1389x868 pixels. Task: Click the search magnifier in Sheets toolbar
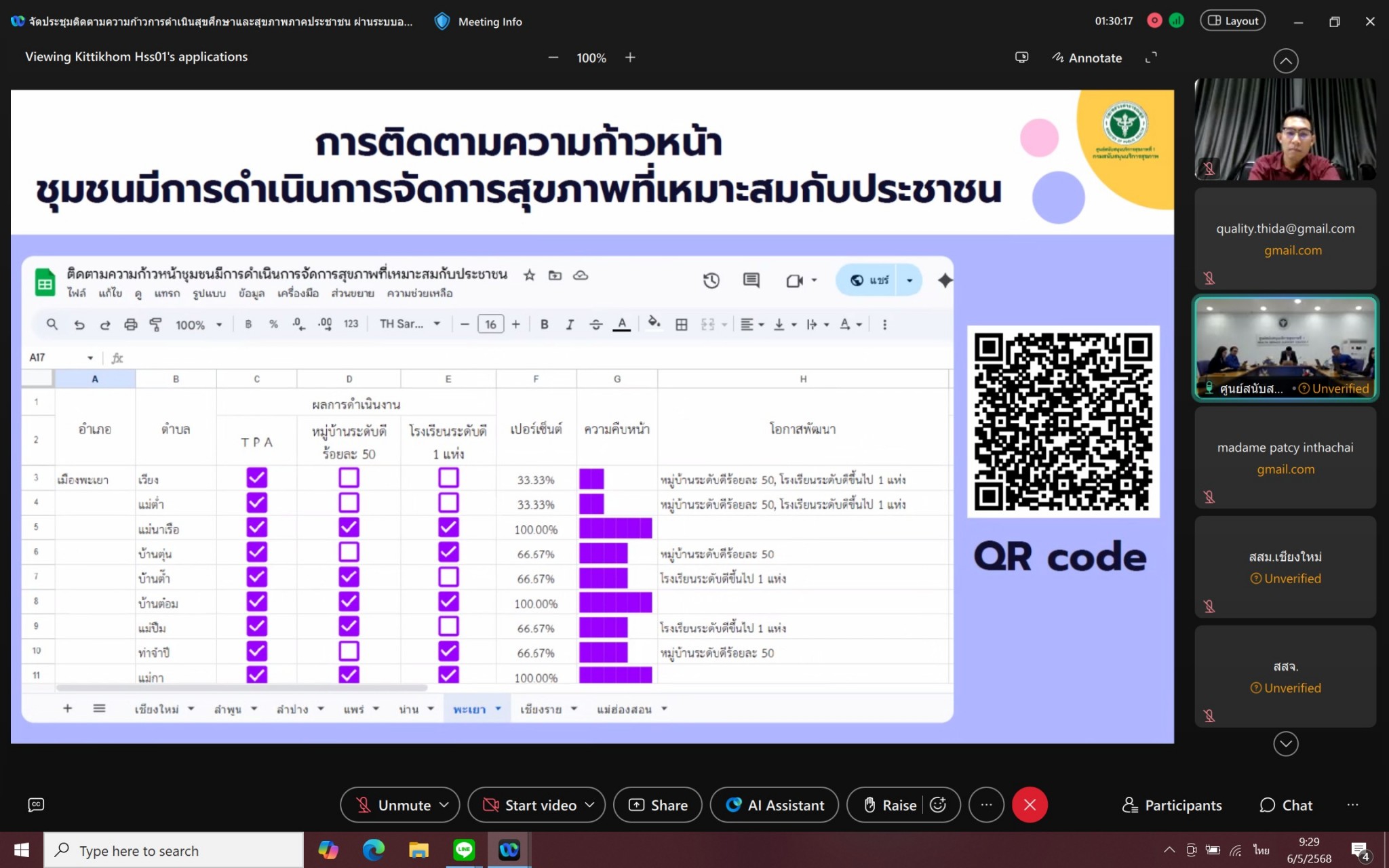click(x=52, y=324)
